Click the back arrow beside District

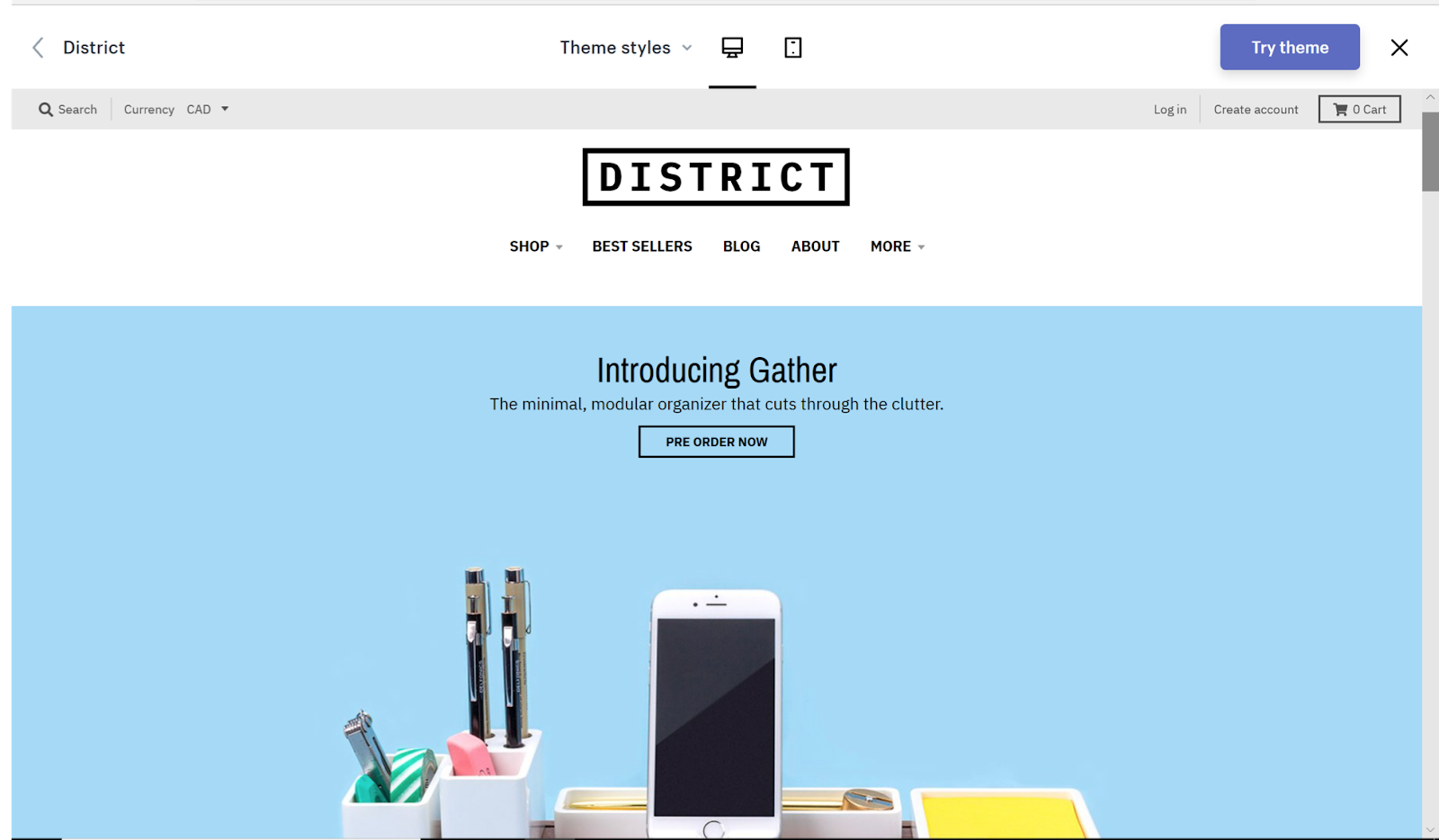(38, 48)
